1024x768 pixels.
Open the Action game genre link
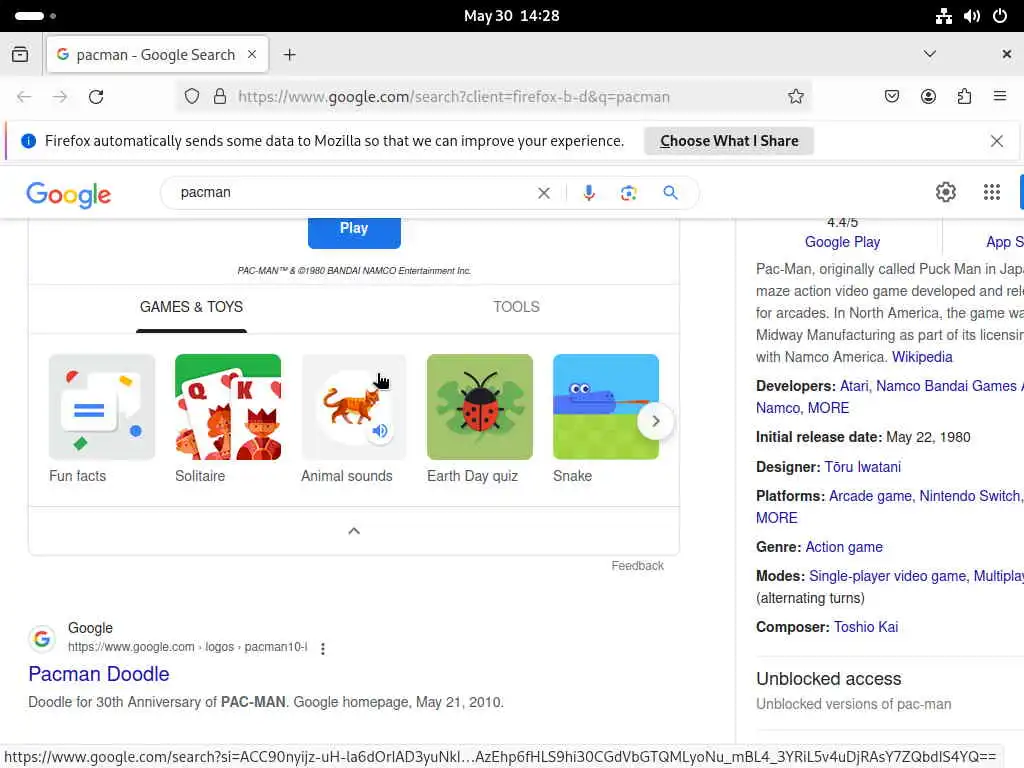coord(844,547)
